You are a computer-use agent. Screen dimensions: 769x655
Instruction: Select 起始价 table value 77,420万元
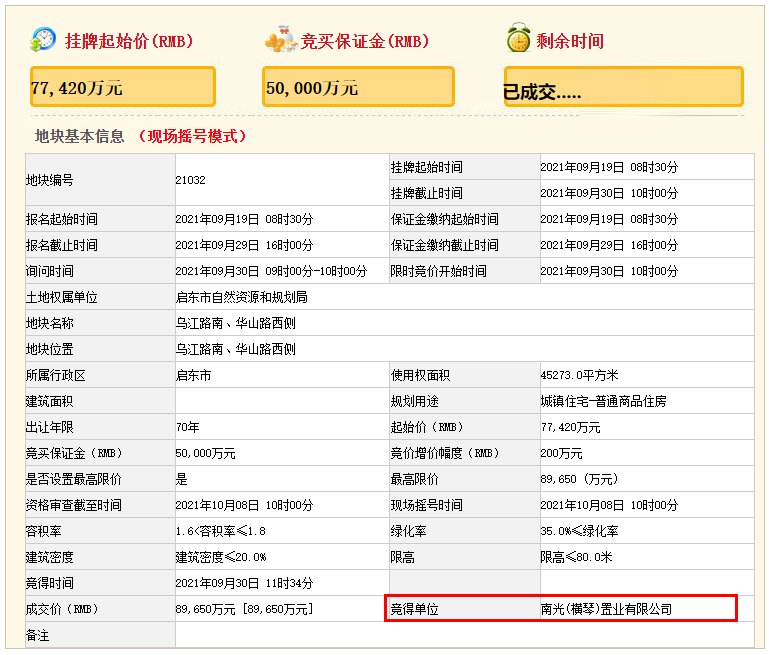[570, 427]
